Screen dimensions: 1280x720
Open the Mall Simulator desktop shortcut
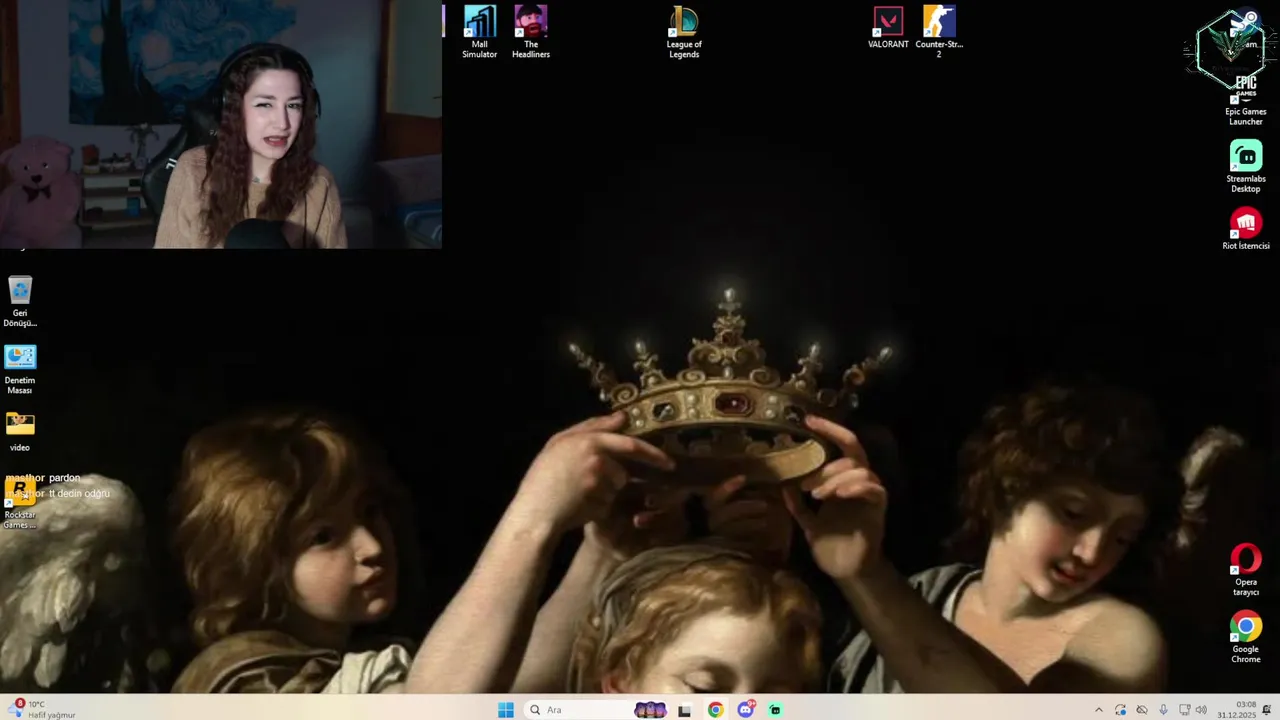479,31
